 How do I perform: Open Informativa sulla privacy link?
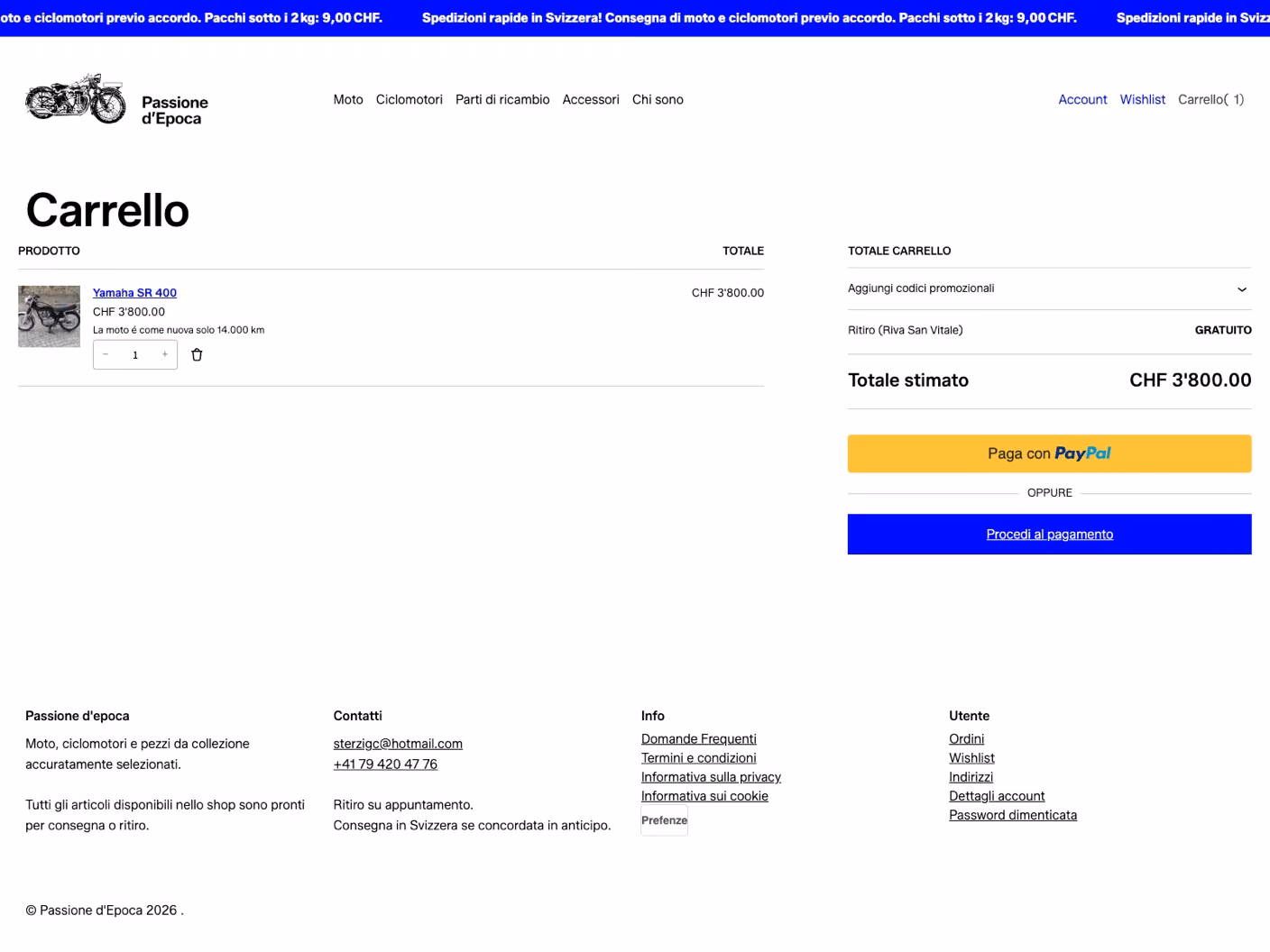[x=711, y=777]
